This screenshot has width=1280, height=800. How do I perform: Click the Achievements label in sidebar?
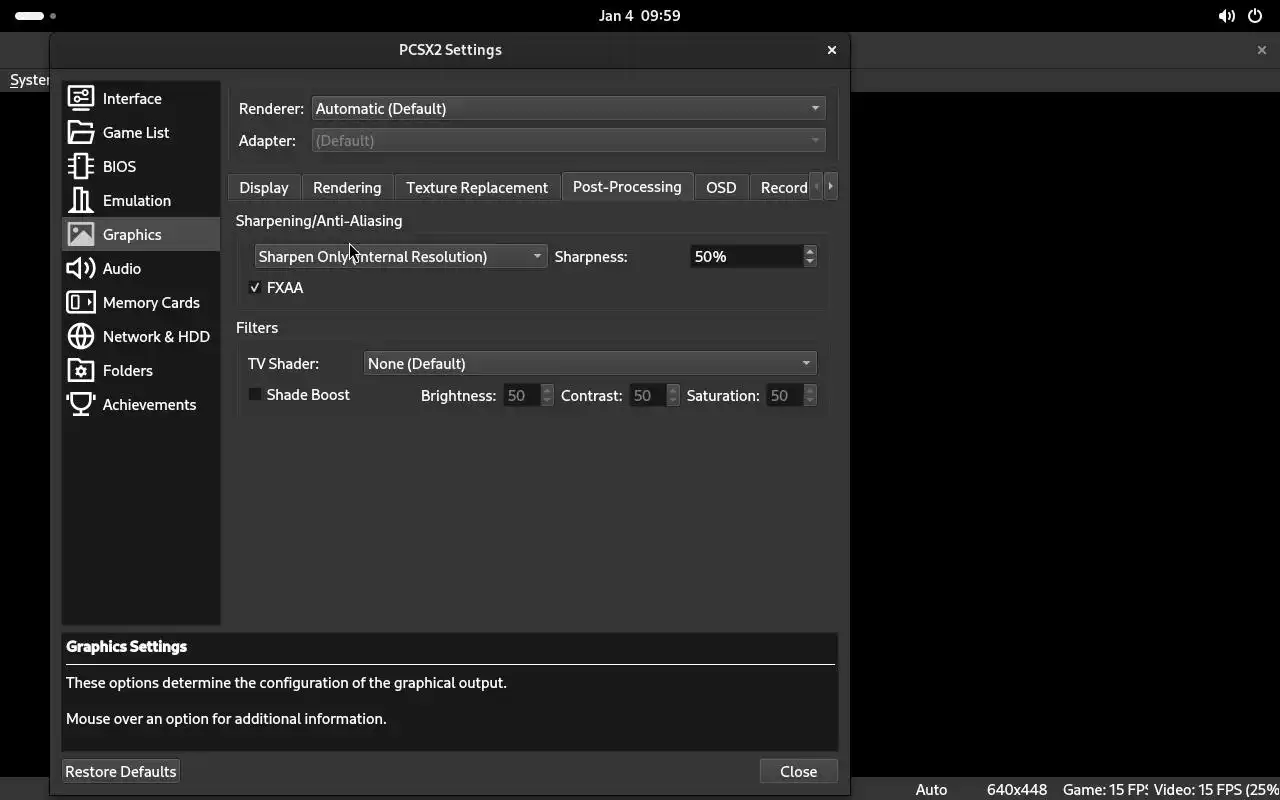click(x=149, y=404)
